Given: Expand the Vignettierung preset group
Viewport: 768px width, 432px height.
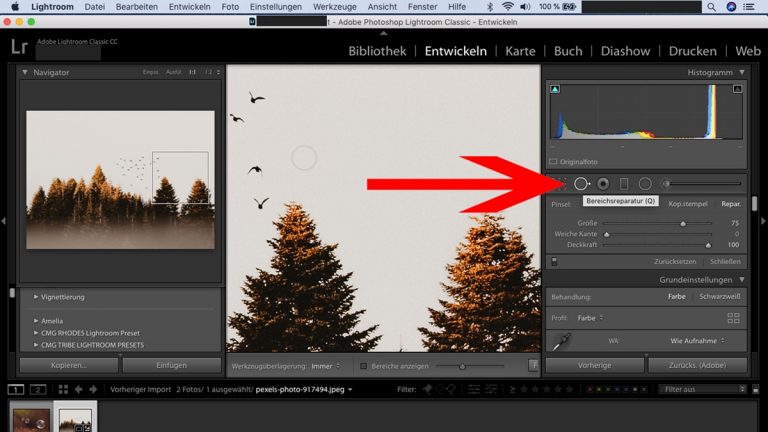Looking at the screenshot, I should click(37, 297).
